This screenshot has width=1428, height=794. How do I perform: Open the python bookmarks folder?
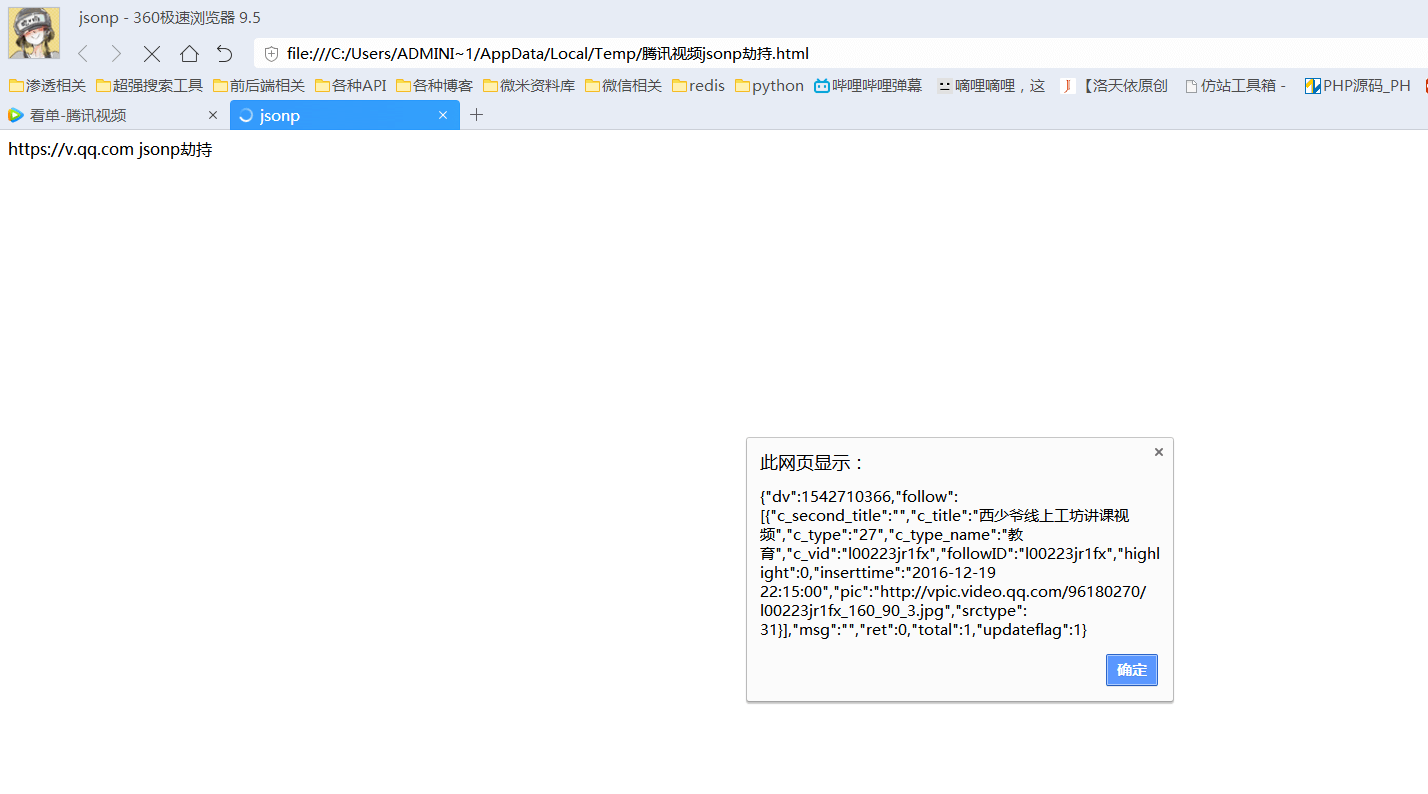click(769, 86)
